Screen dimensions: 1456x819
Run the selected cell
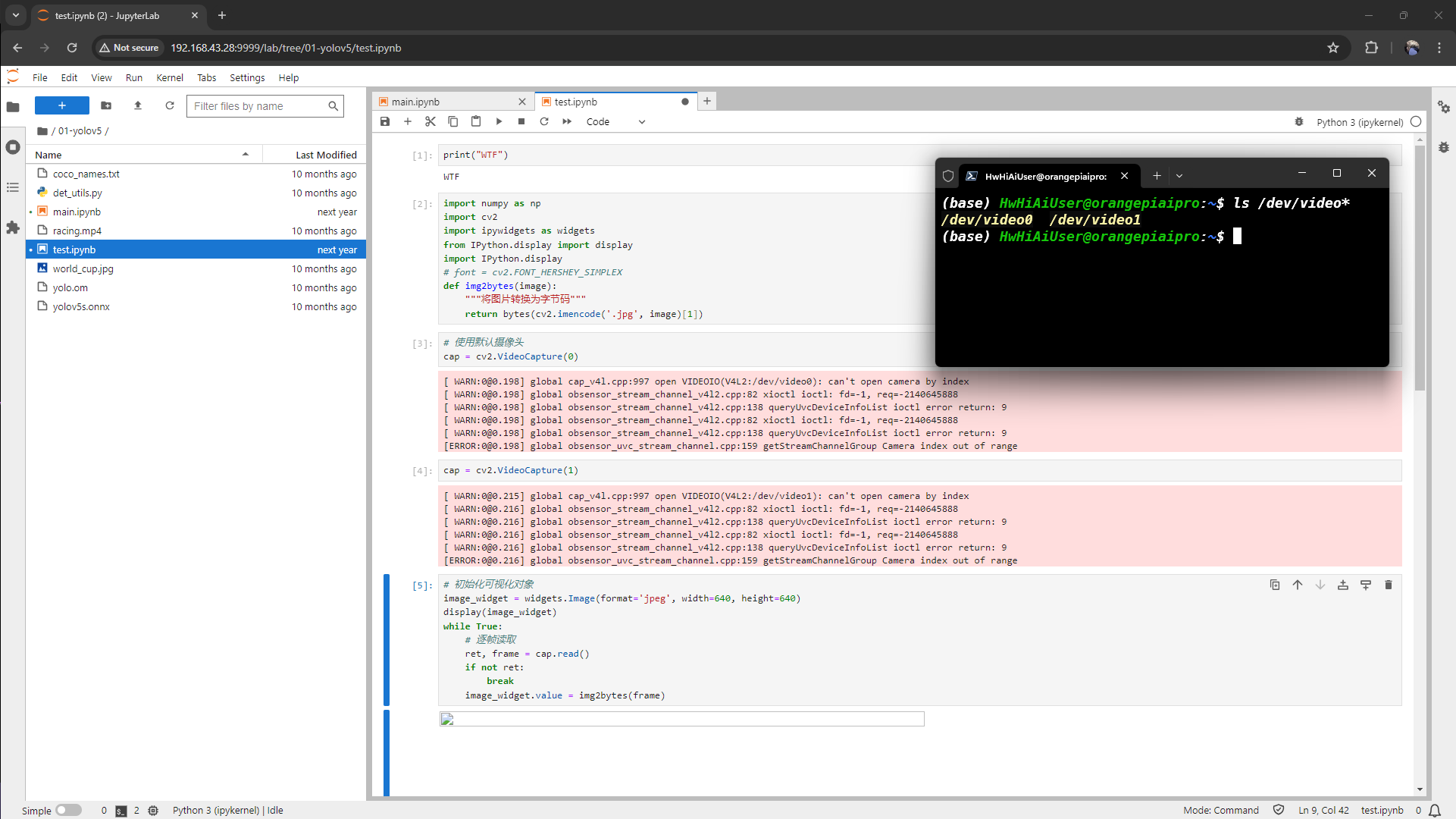[499, 121]
